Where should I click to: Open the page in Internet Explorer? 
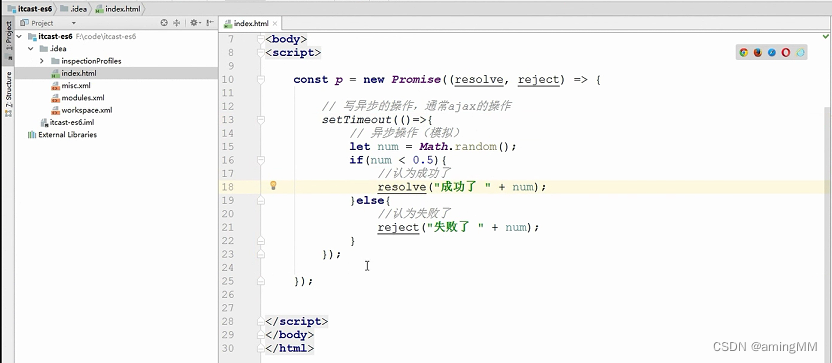pyautogui.click(x=800, y=53)
